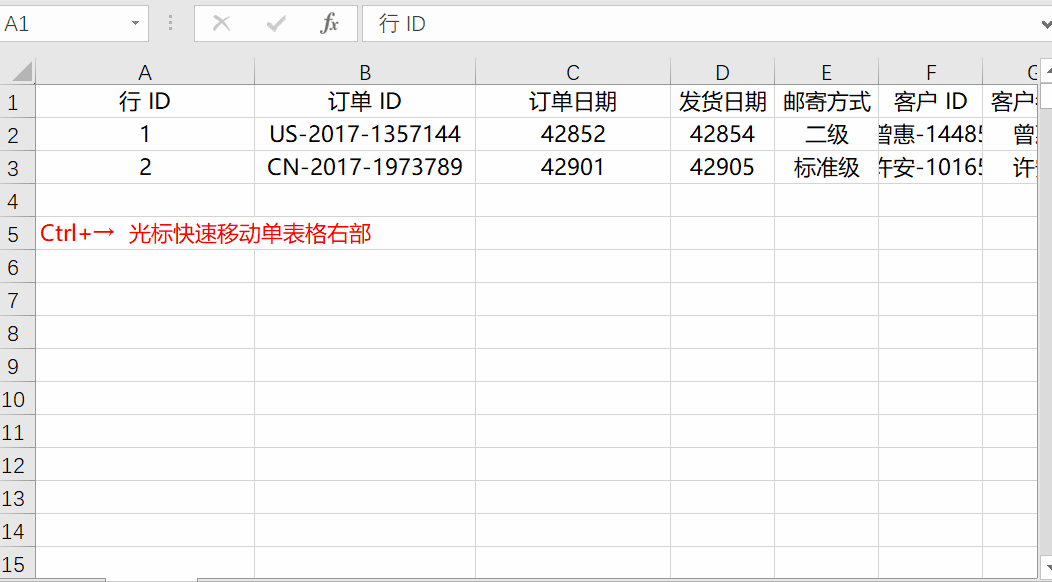Image resolution: width=1052 pixels, height=582 pixels.
Task: Select row 2 header
Action: [x=17, y=134]
